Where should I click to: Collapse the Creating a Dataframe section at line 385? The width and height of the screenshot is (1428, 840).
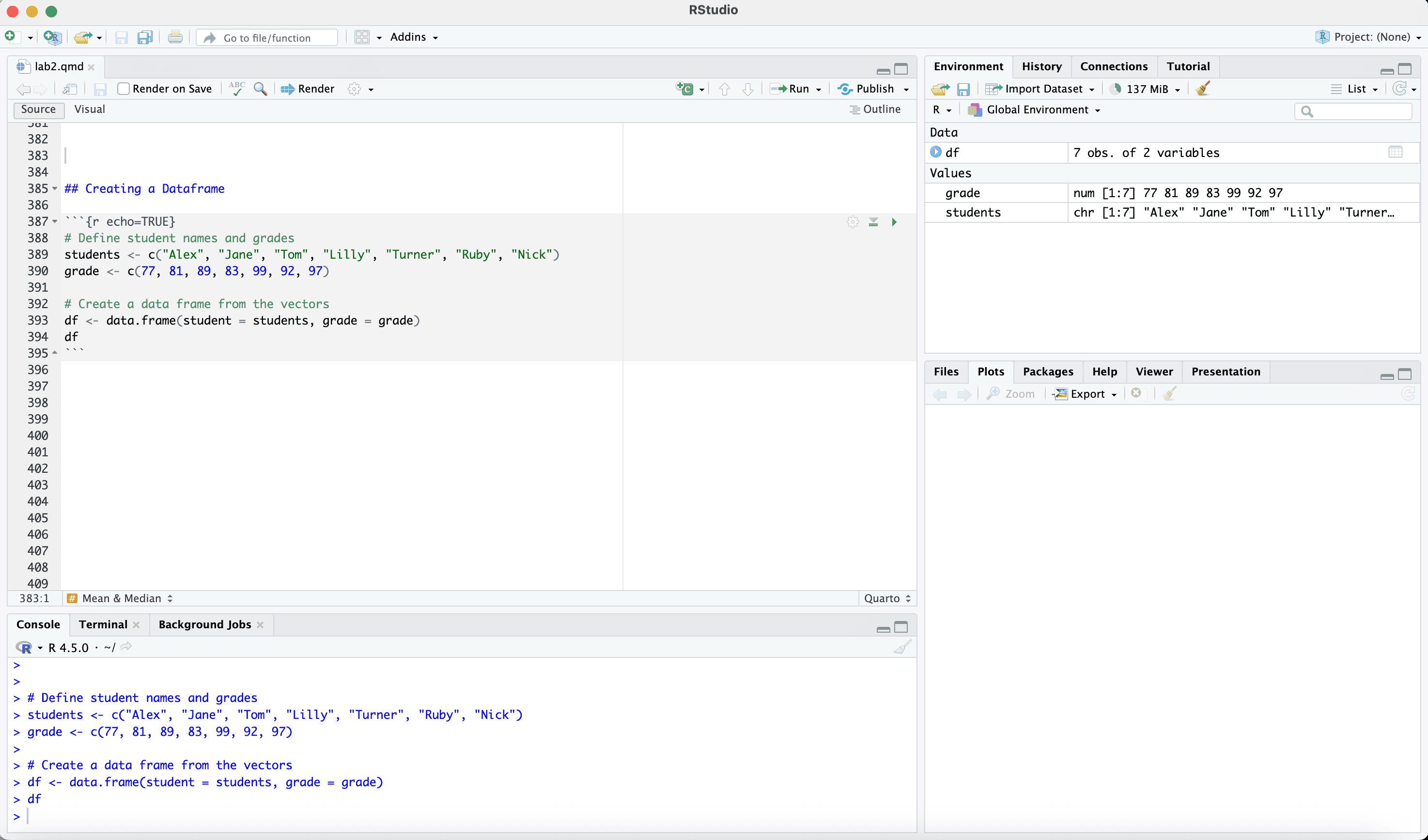click(x=55, y=189)
